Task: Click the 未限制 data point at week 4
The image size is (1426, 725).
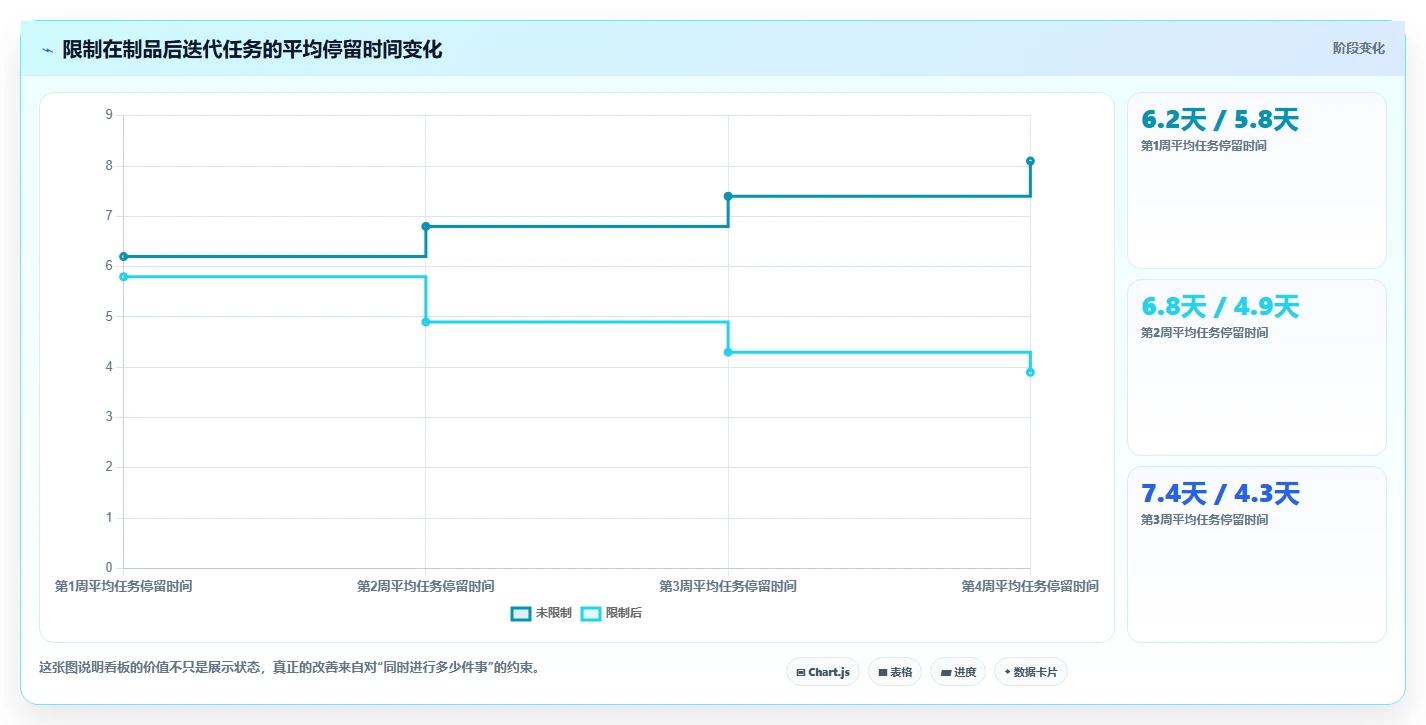Action: tap(1030, 161)
